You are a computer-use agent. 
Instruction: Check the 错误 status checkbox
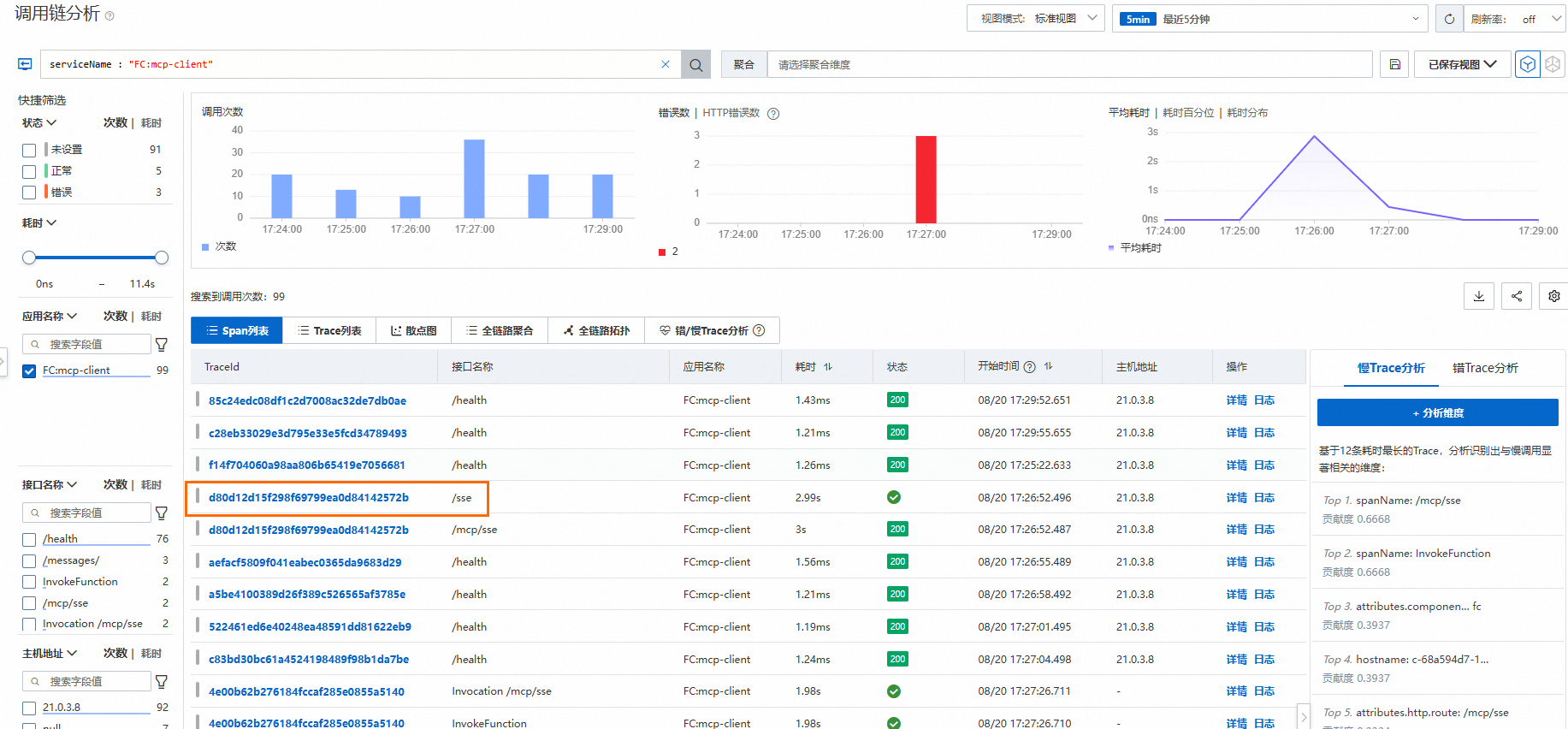click(x=29, y=193)
